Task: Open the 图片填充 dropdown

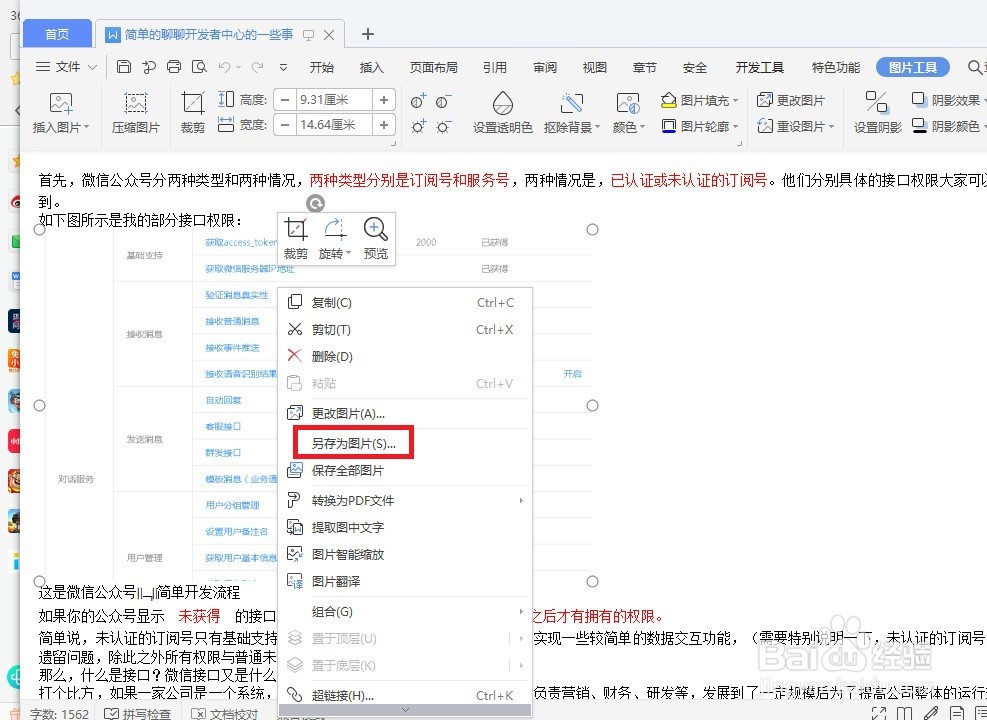Action: 735,101
